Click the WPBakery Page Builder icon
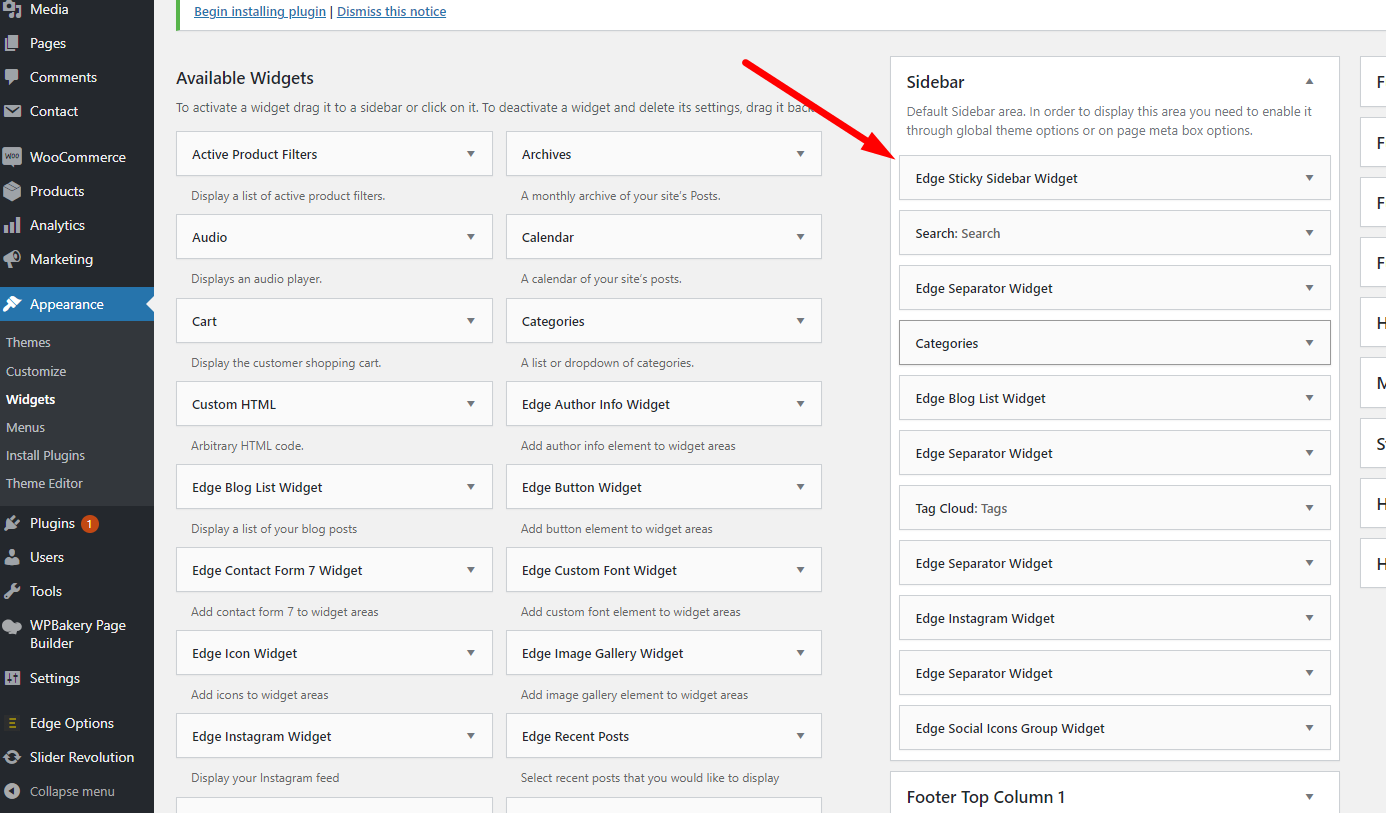Image resolution: width=1386 pixels, height=813 pixels. click(12, 626)
